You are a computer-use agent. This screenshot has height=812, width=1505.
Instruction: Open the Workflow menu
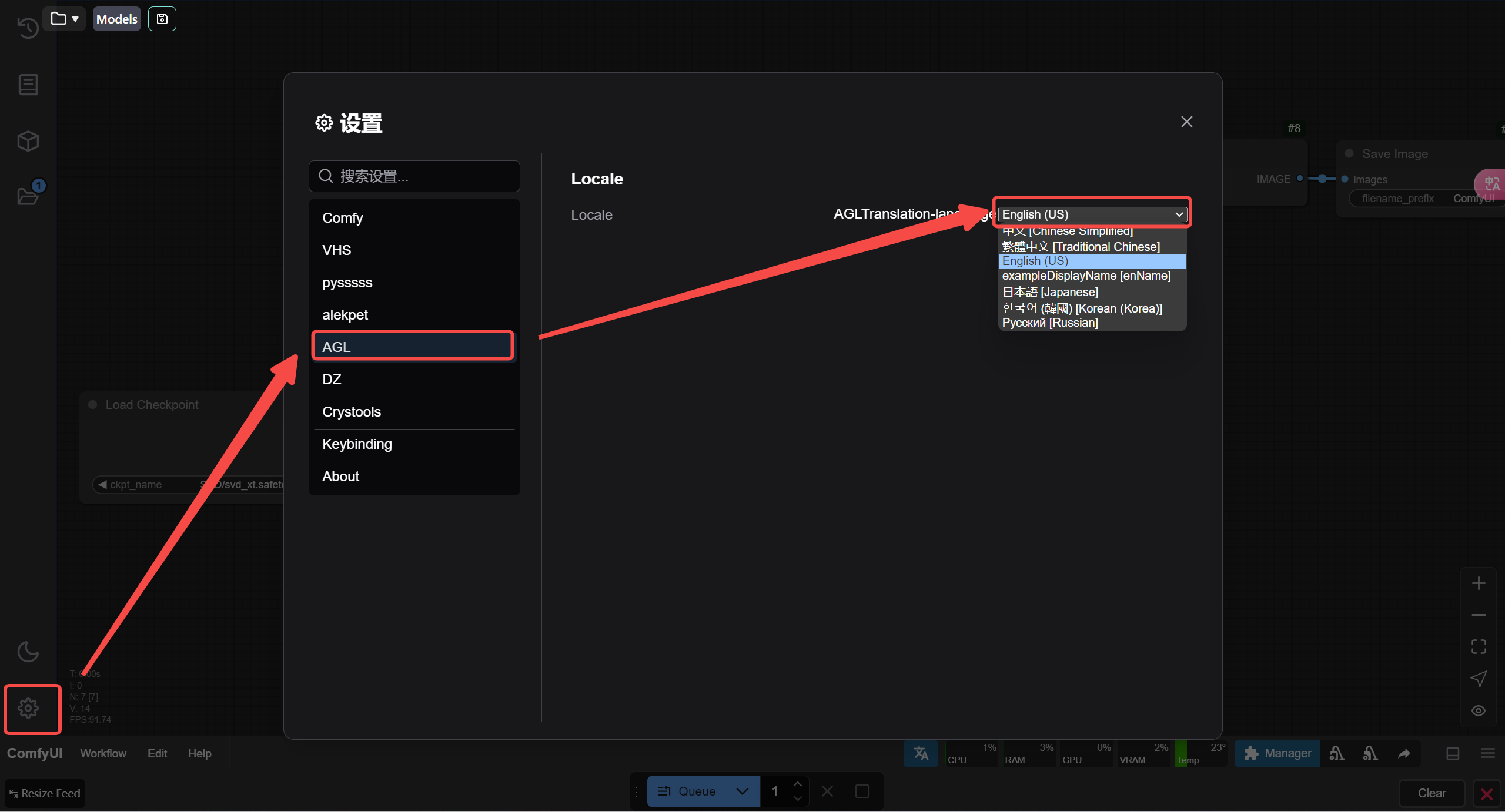(103, 753)
